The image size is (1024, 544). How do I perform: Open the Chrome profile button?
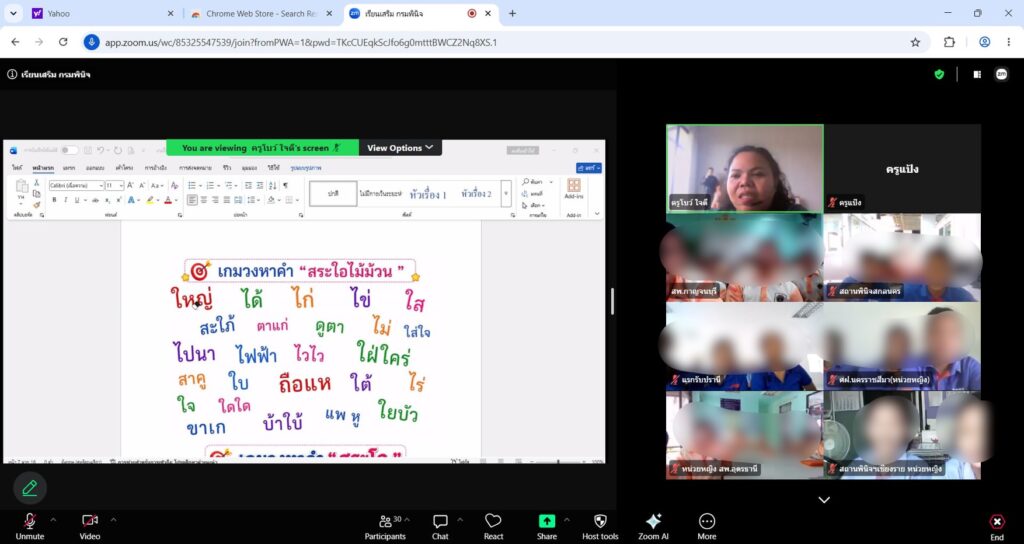click(x=984, y=42)
